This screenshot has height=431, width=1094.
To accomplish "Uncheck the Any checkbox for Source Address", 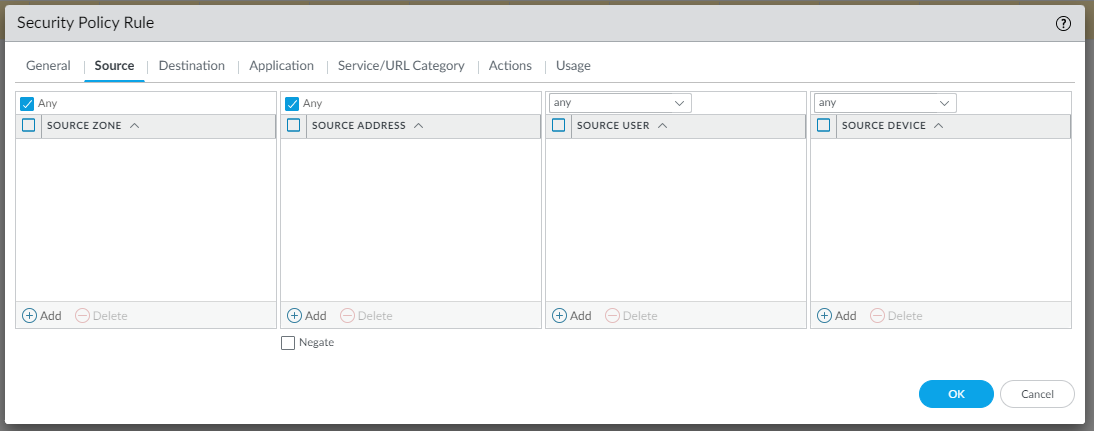I will click(293, 103).
